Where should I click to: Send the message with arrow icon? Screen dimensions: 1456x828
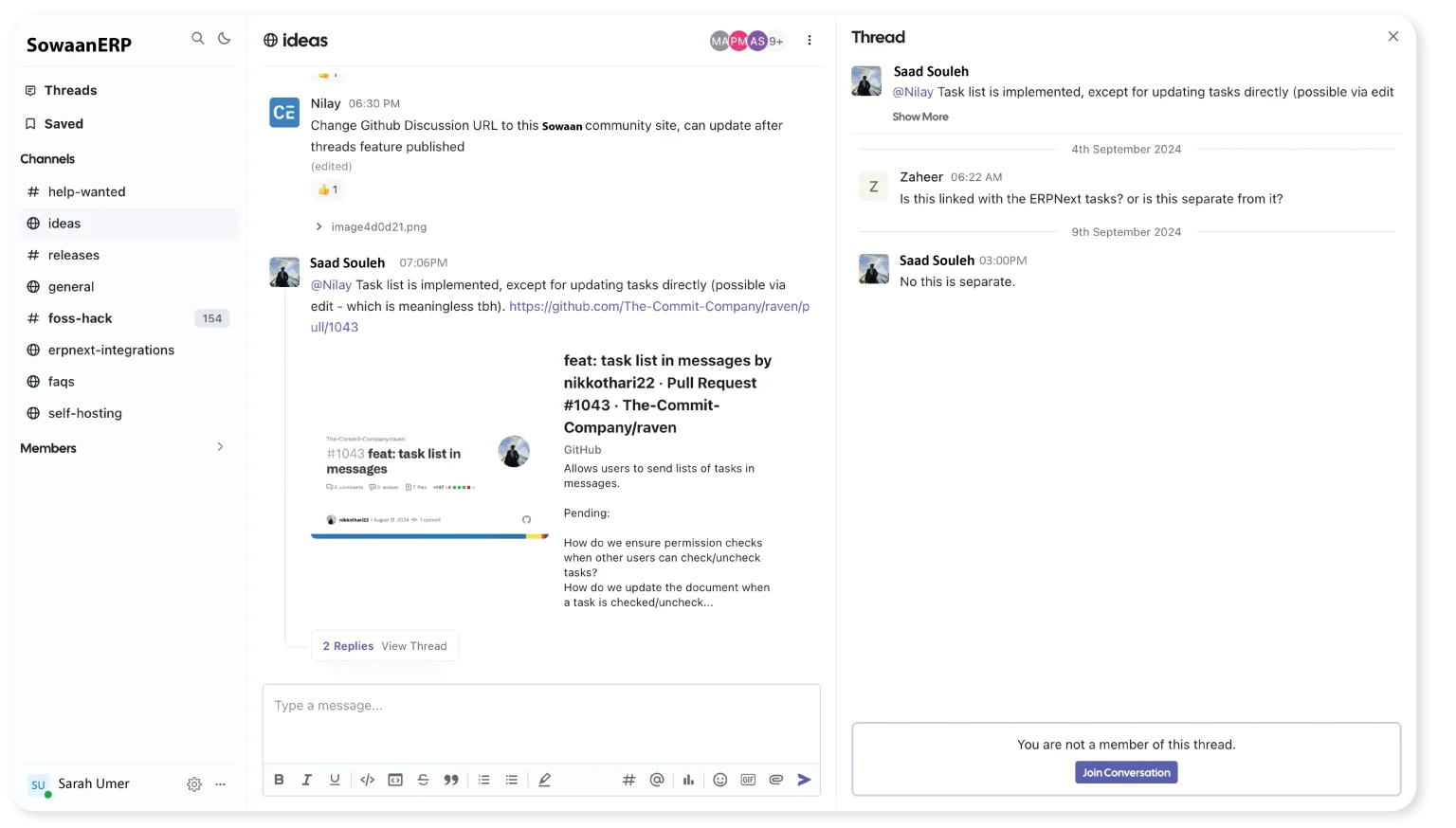[x=804, y=780]
